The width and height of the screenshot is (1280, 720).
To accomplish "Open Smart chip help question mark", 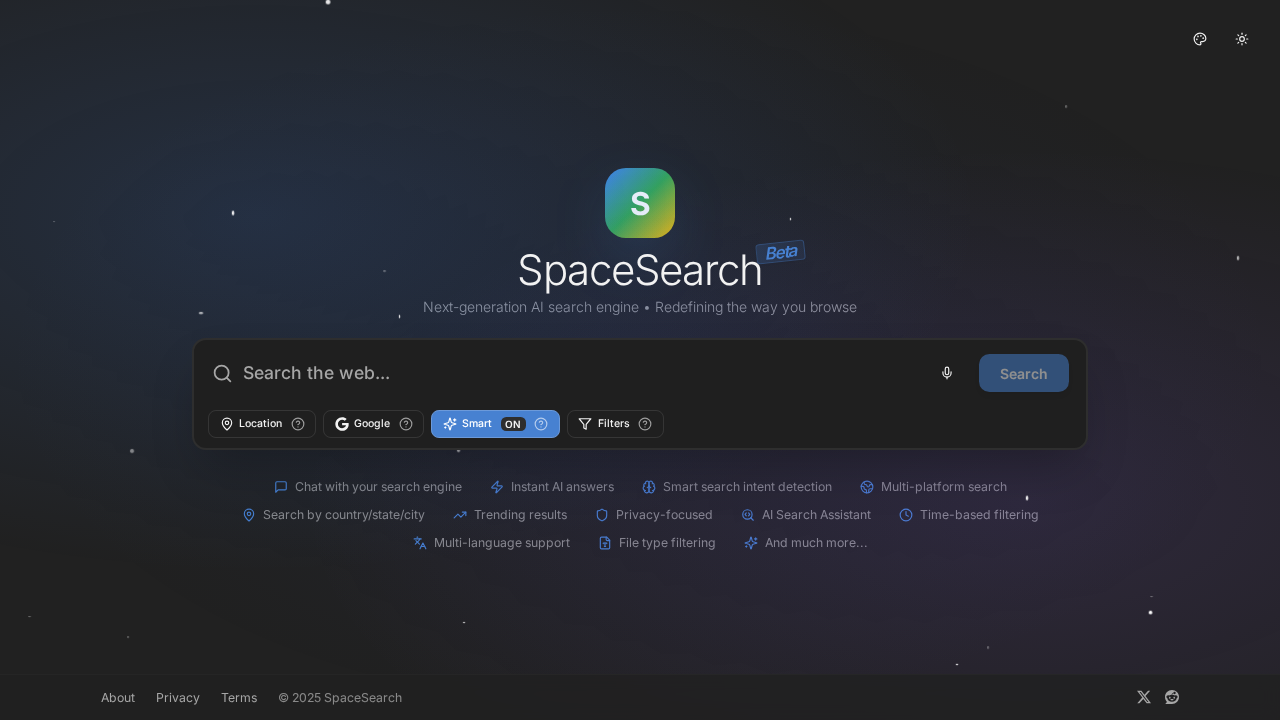I will (541, 424).
